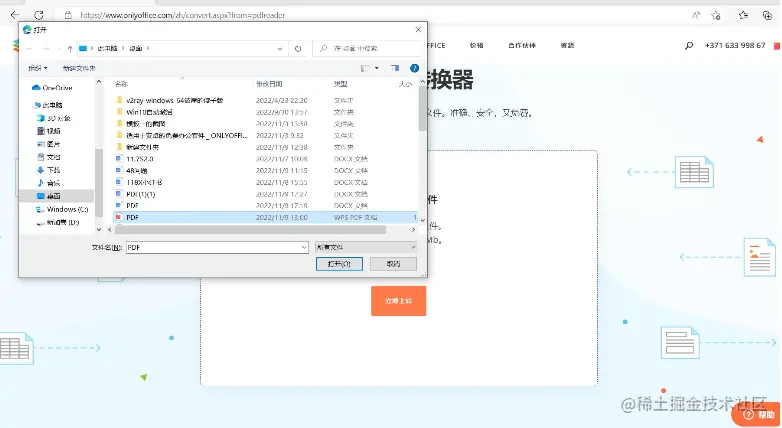Select the Win10 folder dated 2022/9/30
This screenshot has height=428, width=782.
[145, 112]
